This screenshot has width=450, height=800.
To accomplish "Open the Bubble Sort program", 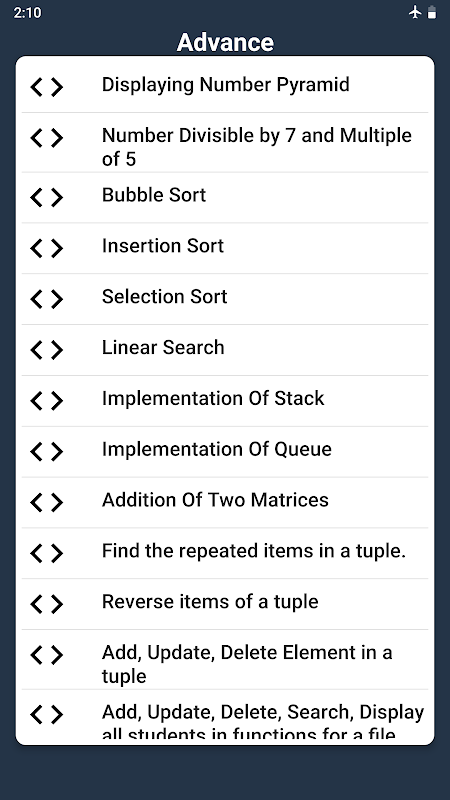I will 224,197.
